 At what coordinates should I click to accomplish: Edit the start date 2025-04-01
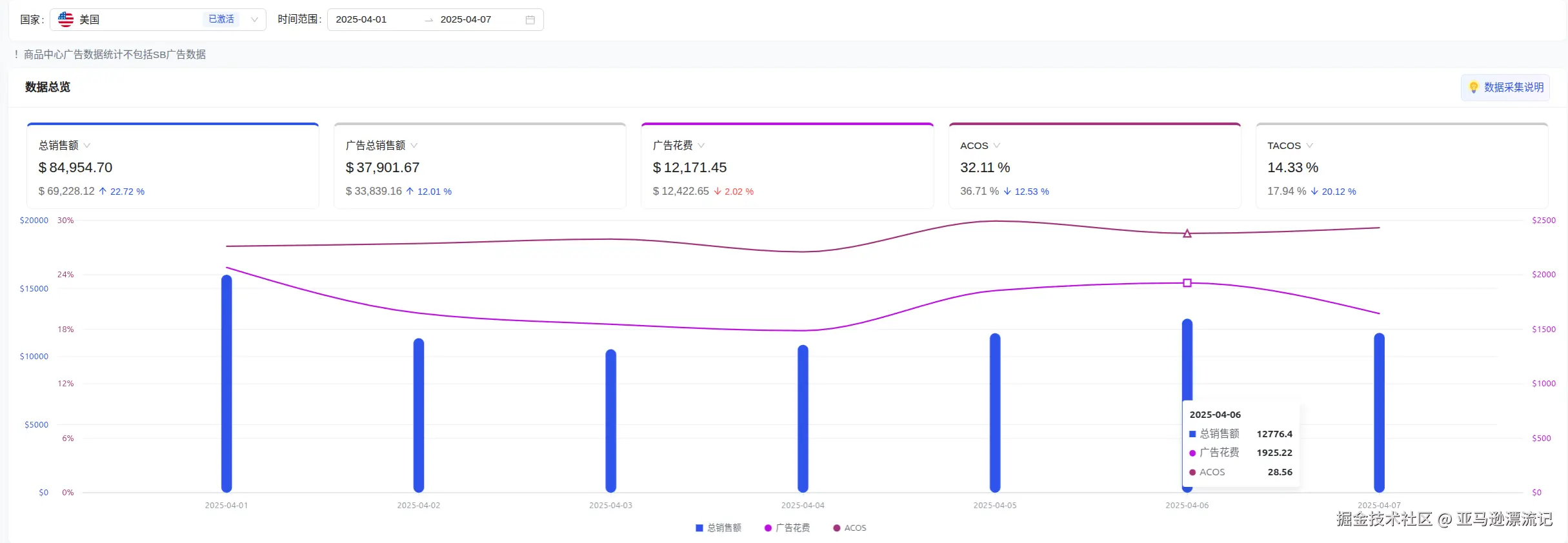361,19
